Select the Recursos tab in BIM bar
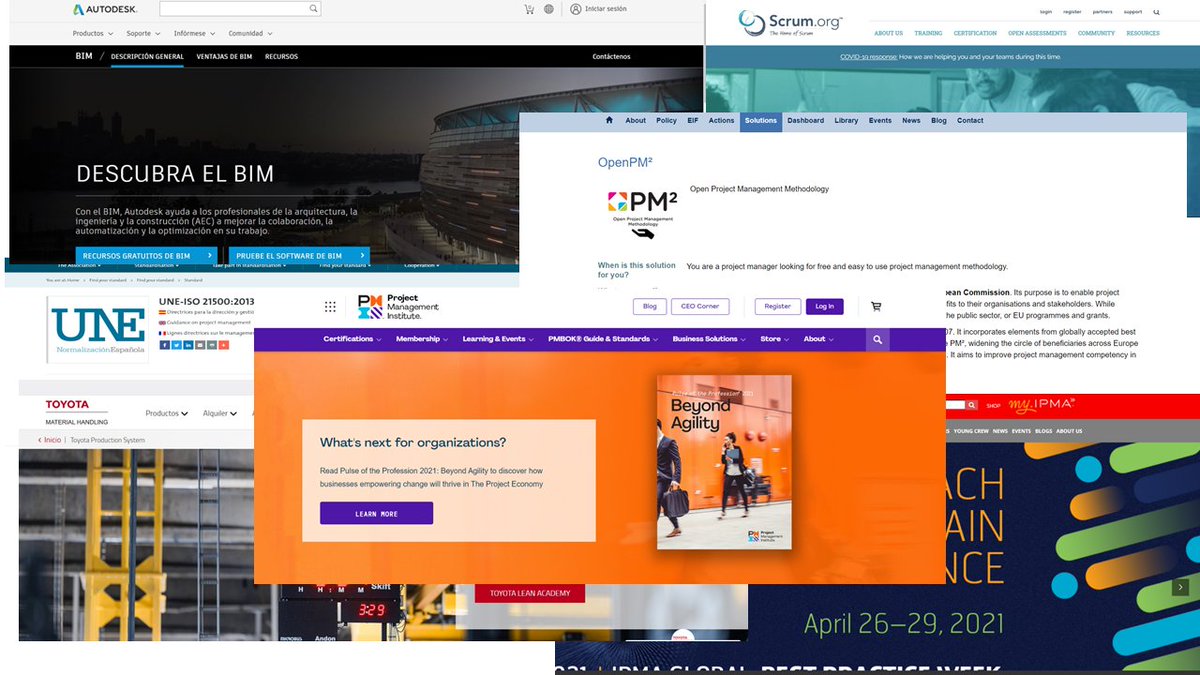1200x675 pixels. [x=281, y=57]
